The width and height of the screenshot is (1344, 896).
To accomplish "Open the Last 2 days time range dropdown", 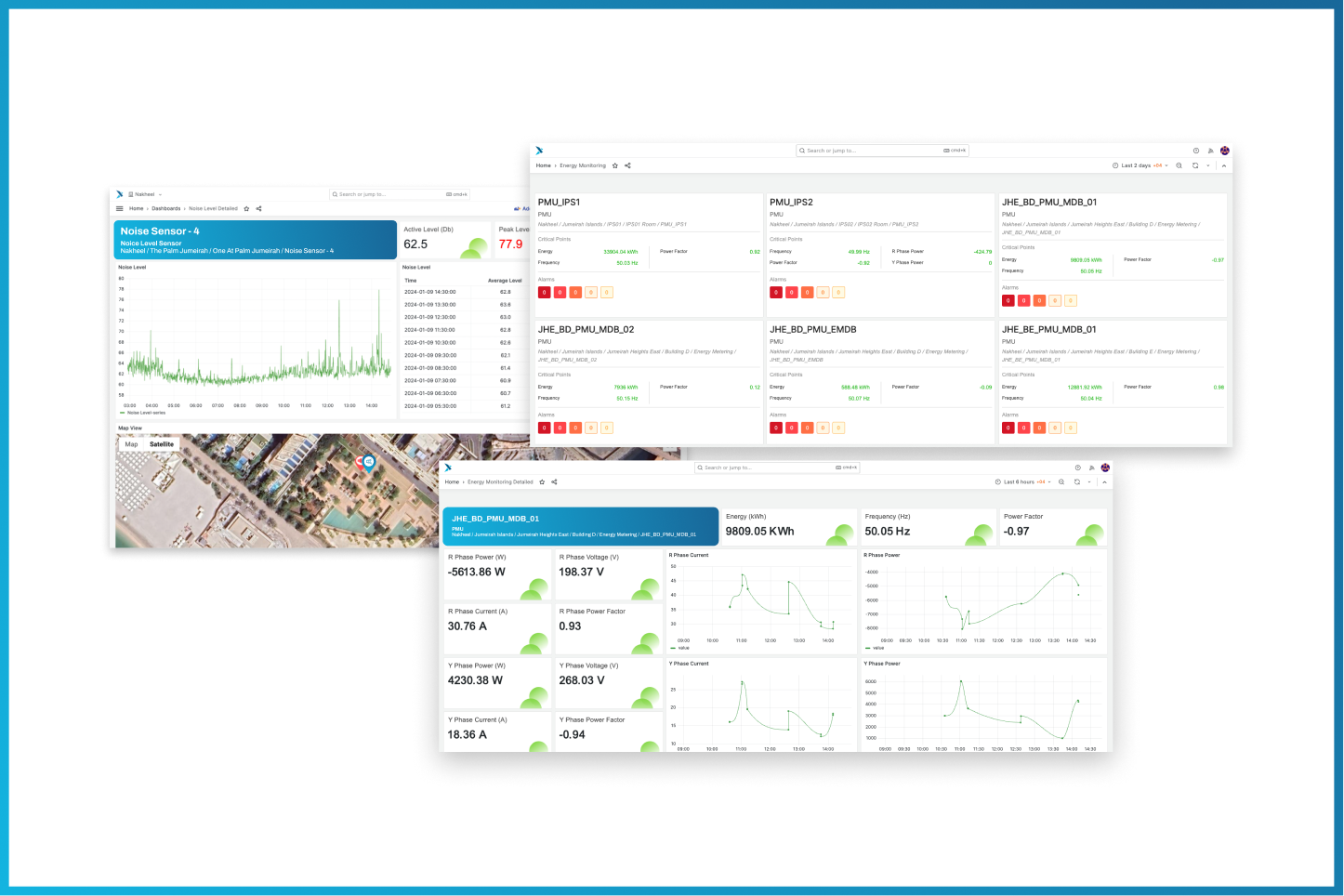I will pyautogui.click(x=1136, y=165).
